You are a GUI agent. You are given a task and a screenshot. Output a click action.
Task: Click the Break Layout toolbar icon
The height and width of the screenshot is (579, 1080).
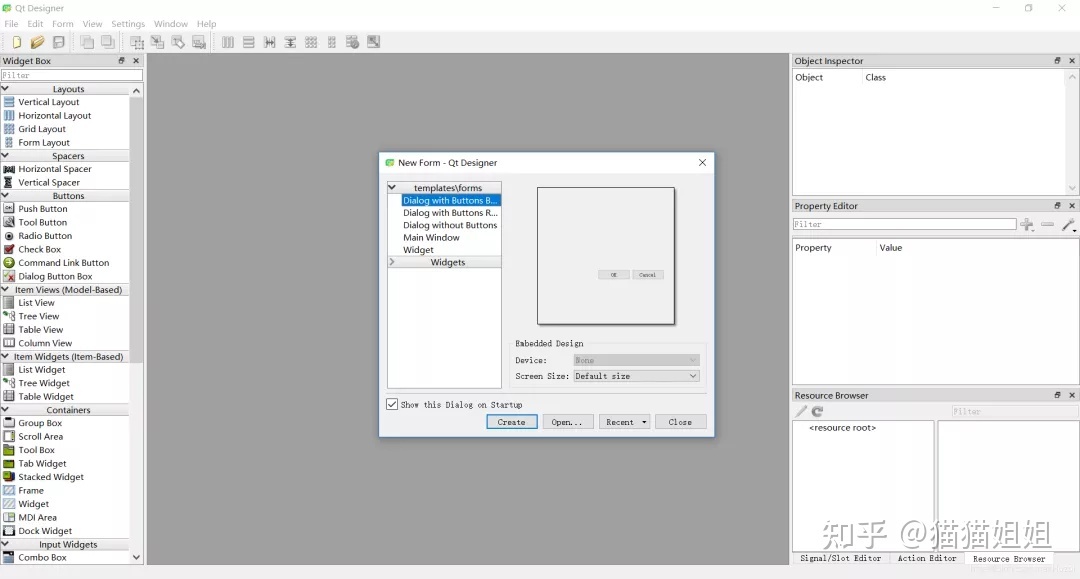pos(353,42)
